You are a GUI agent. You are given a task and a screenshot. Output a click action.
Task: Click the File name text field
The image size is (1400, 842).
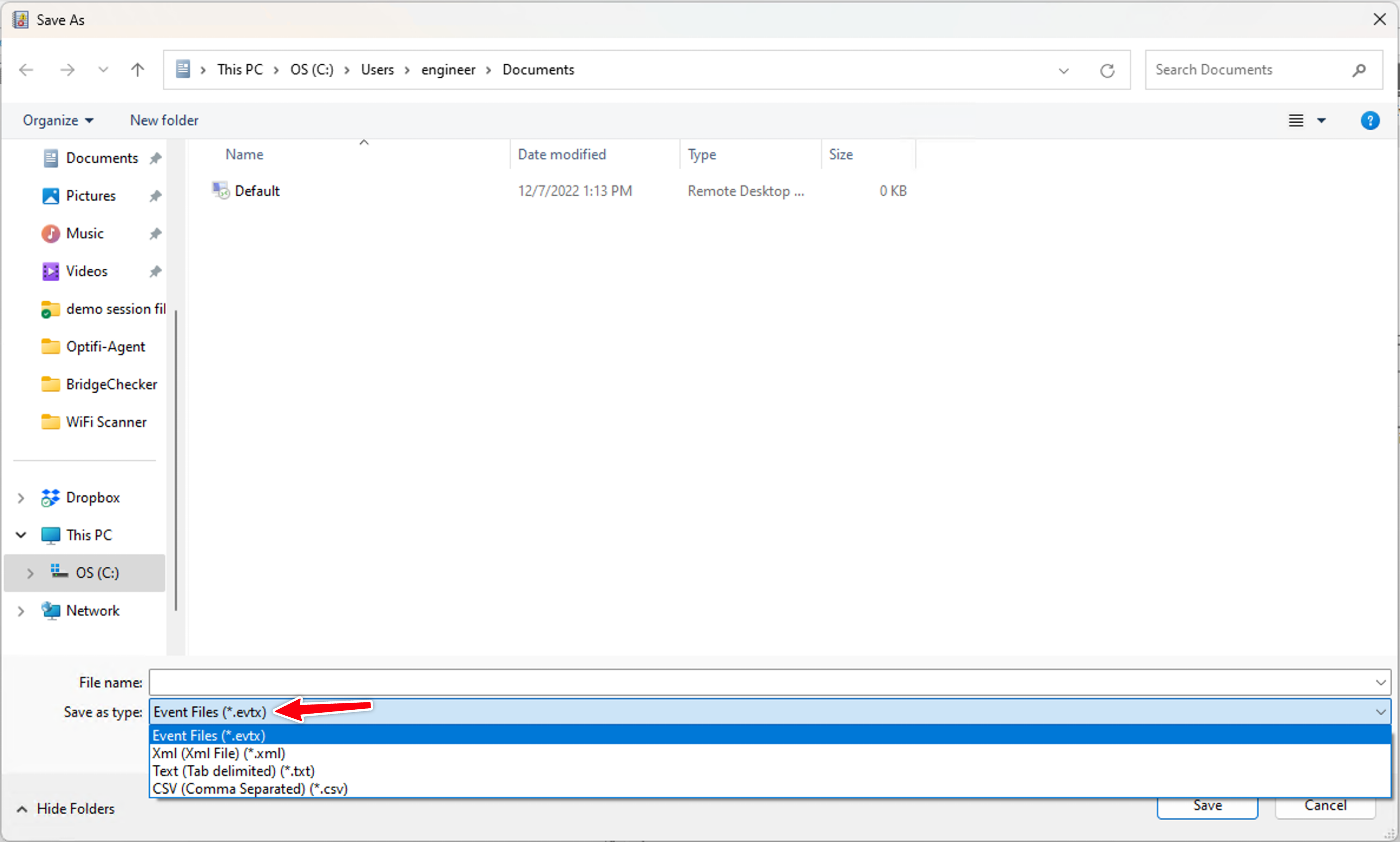761,682
